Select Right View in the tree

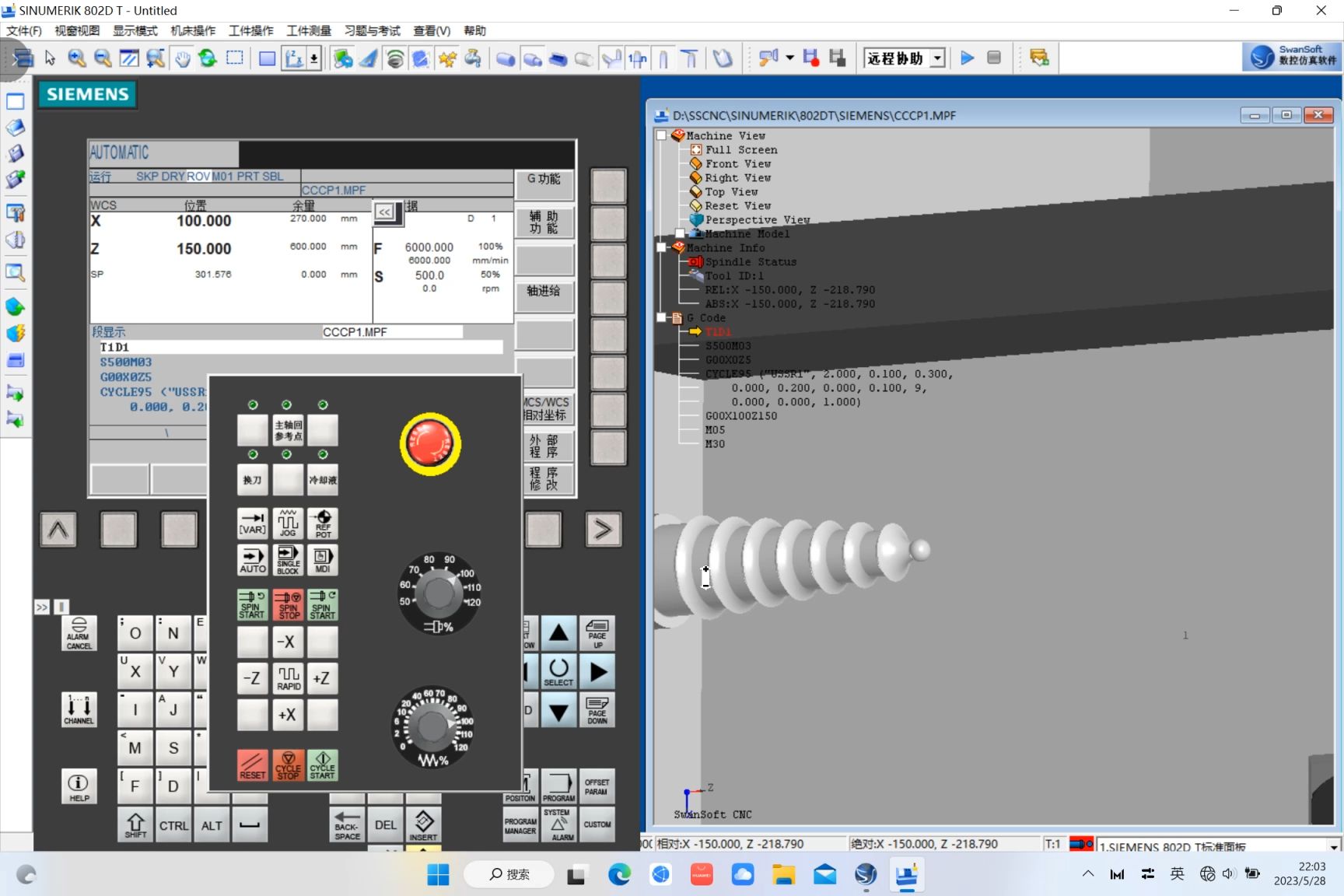pyautogui.click(x=737, y=177)
